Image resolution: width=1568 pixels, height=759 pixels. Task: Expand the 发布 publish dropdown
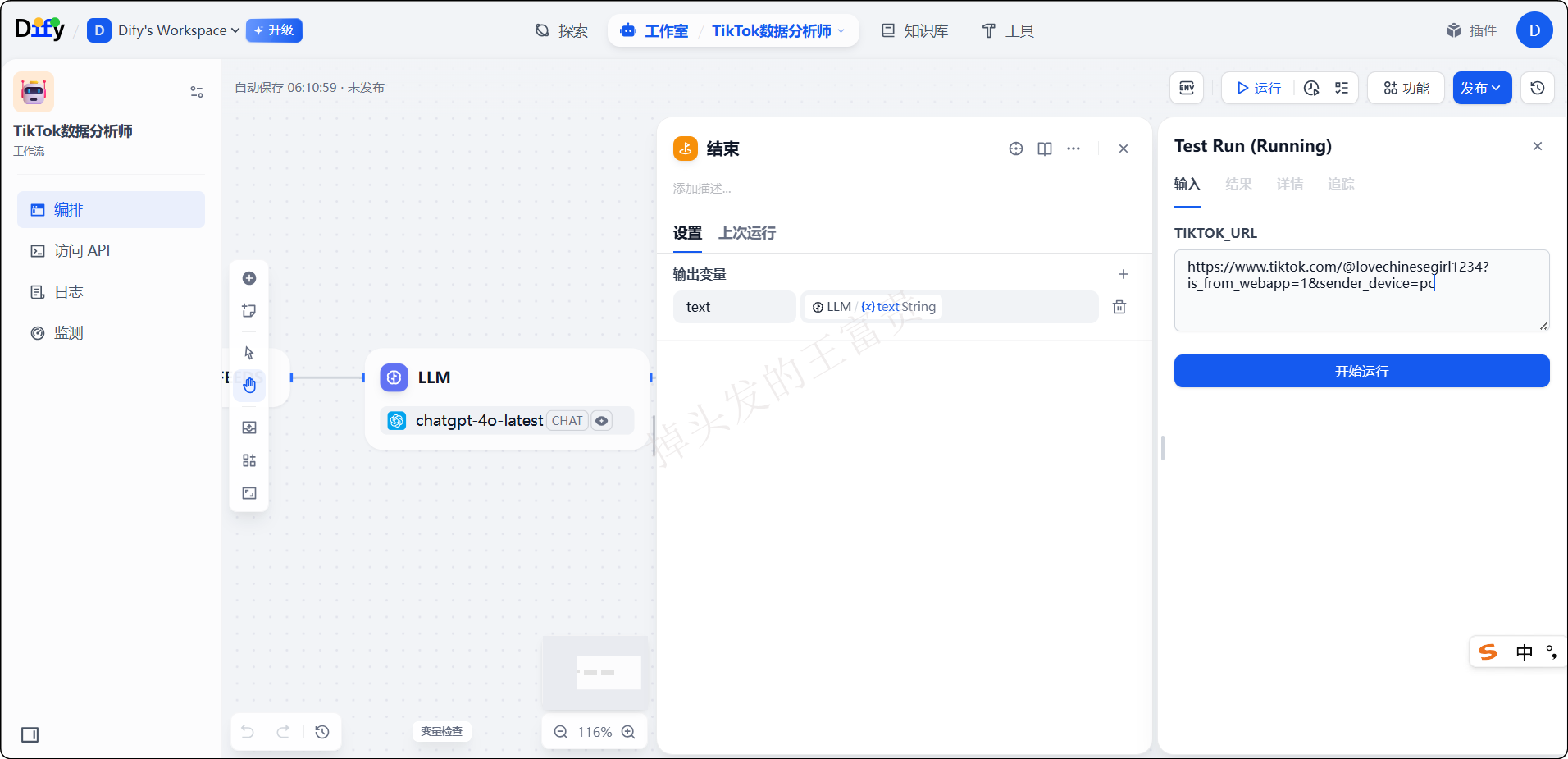pos(1482,88)
